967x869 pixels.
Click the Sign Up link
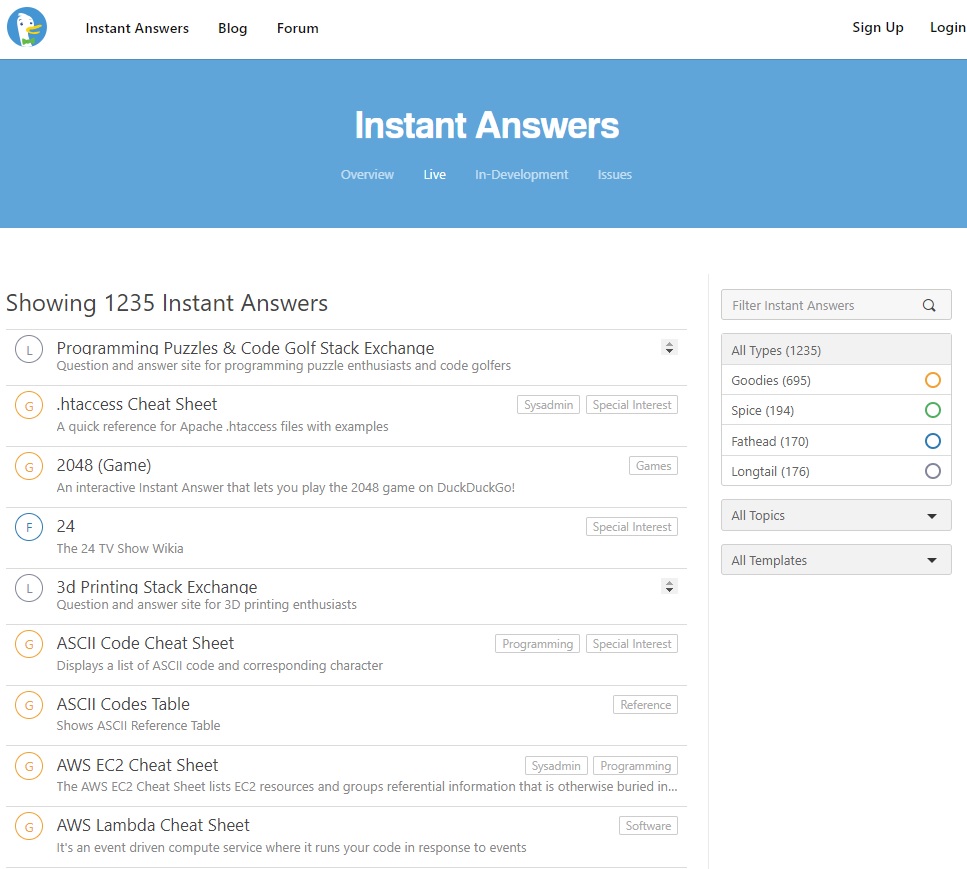[x=877, y=28]
